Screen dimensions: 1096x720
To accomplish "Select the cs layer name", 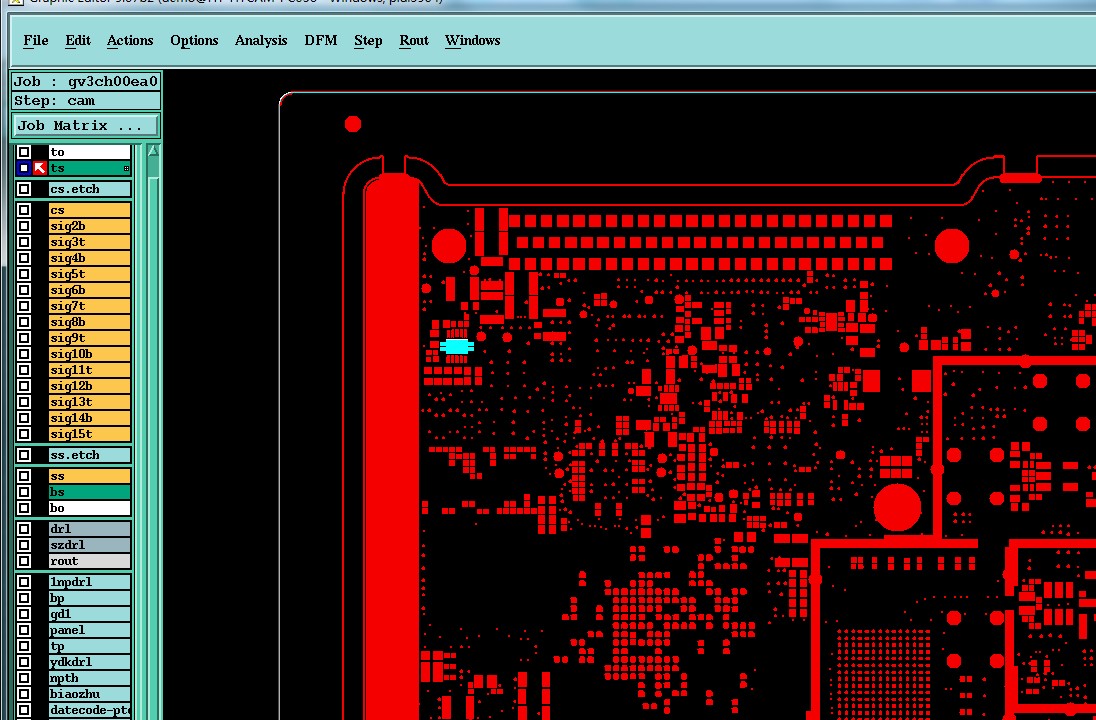I will click(x=89, y=210).
